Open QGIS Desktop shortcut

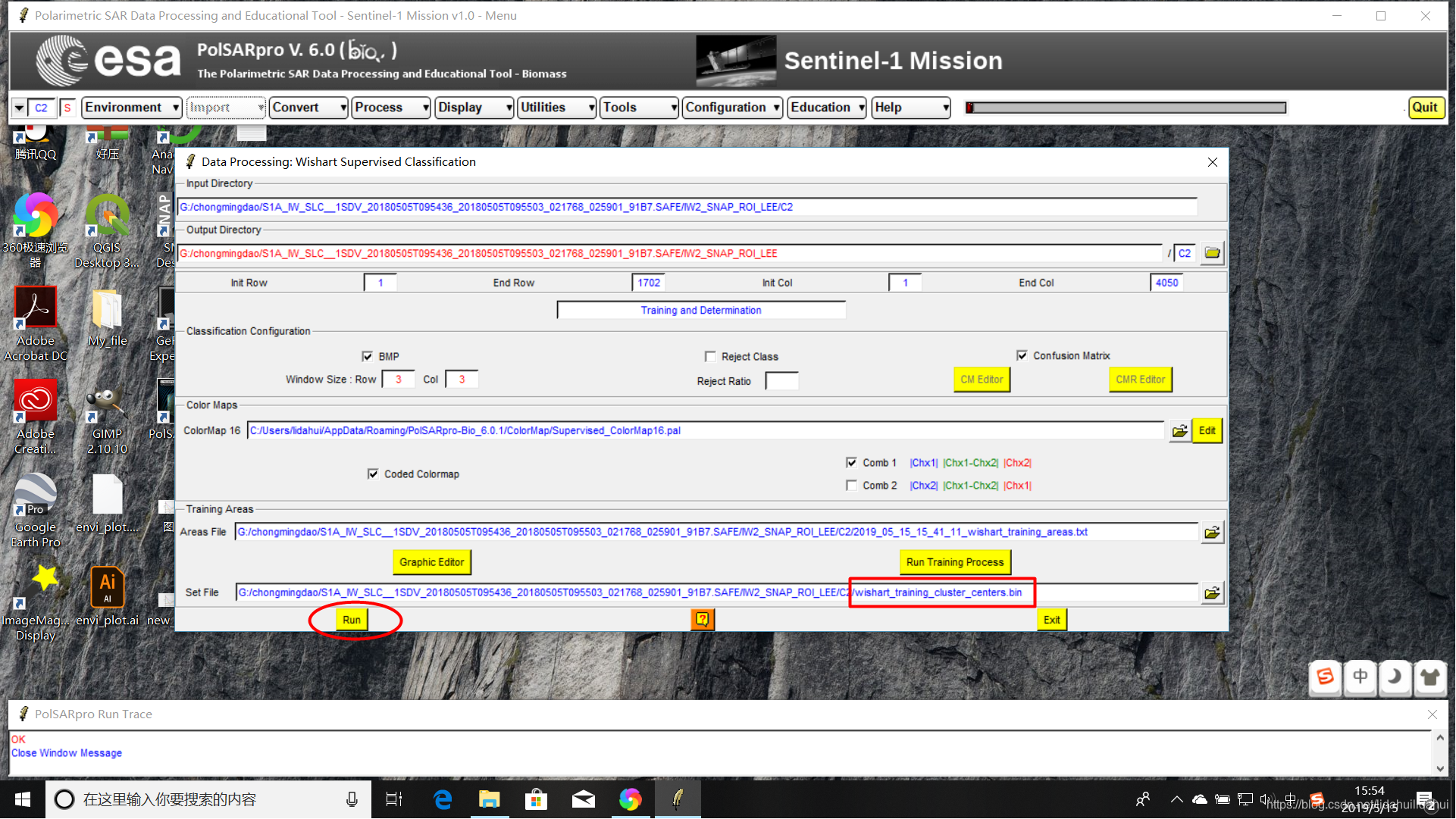point(107,231)
